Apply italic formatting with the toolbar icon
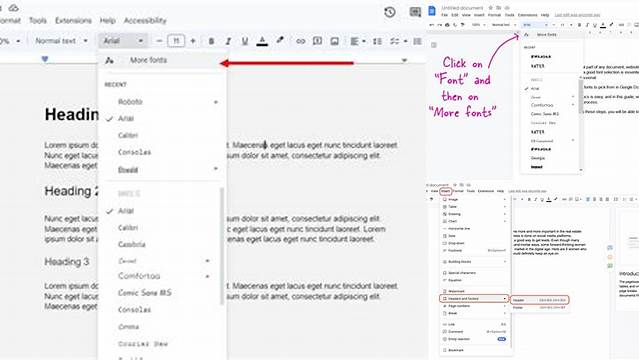 (x=228, y=41)
